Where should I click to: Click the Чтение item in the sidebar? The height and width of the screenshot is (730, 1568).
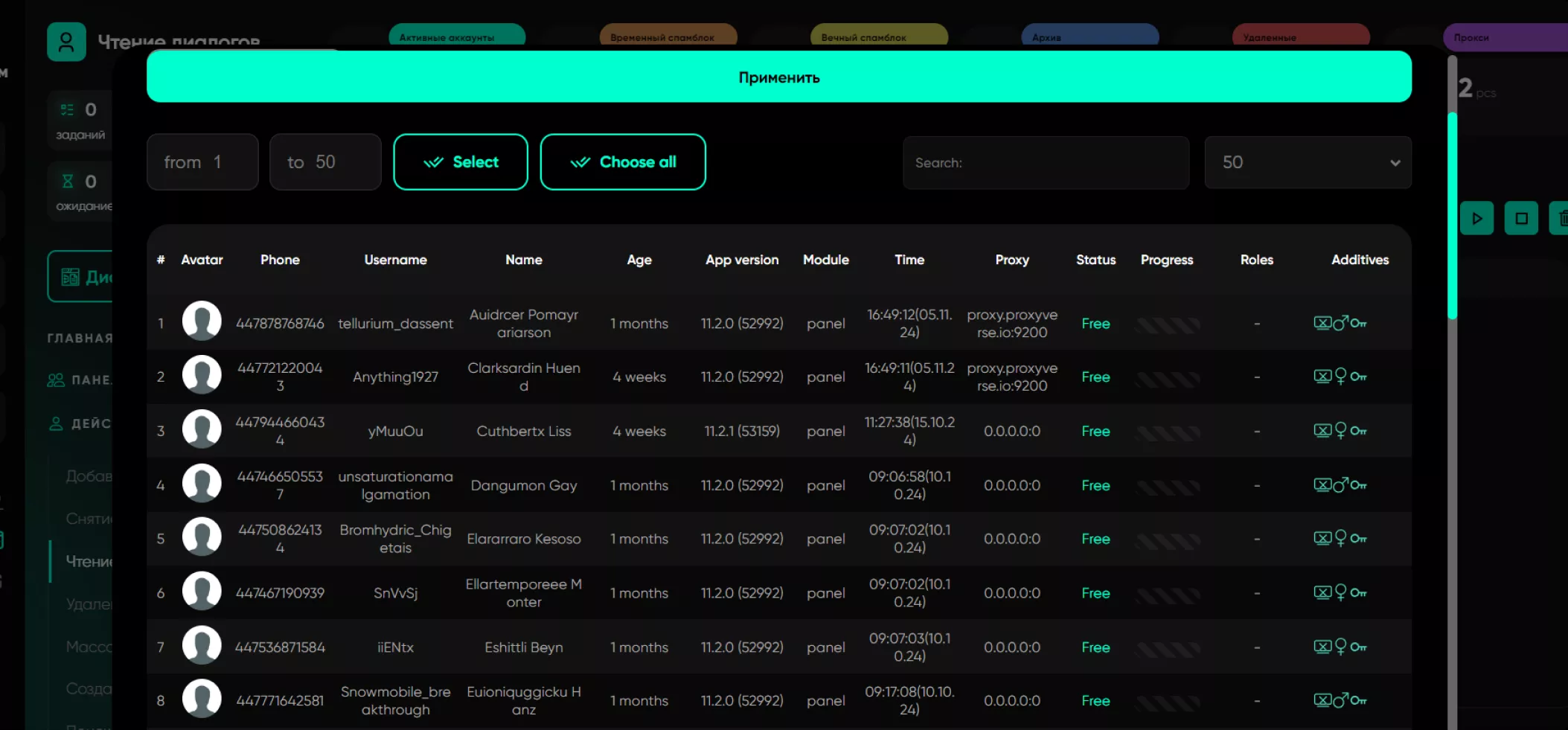point(89,561)
